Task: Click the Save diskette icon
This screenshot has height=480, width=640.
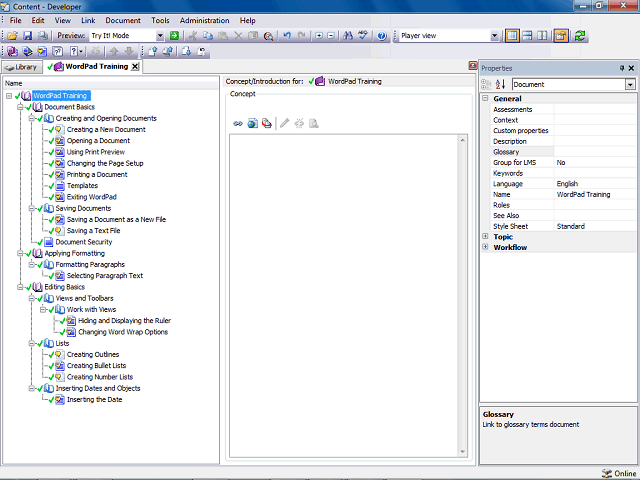Action: point(27,36)
